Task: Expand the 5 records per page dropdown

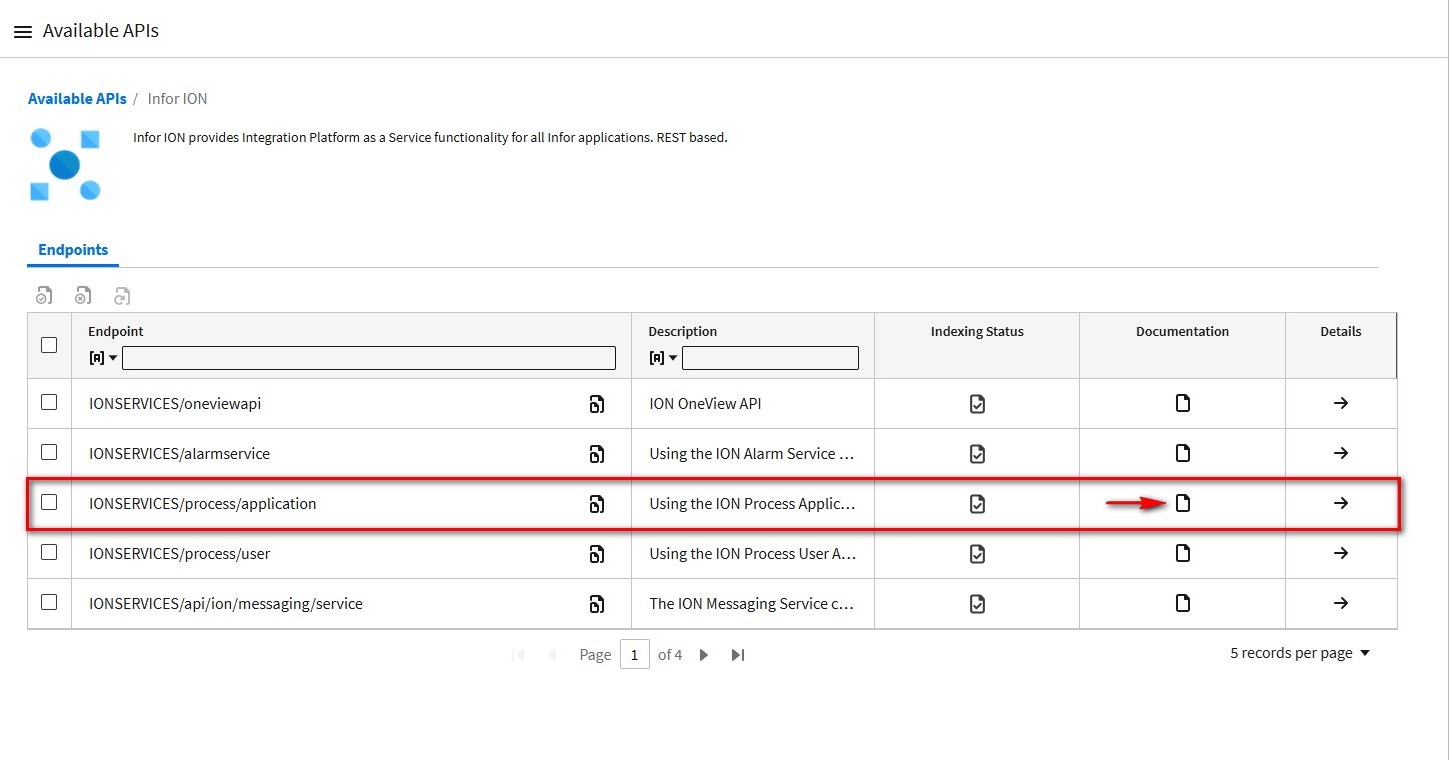Action: point(1299,653)
